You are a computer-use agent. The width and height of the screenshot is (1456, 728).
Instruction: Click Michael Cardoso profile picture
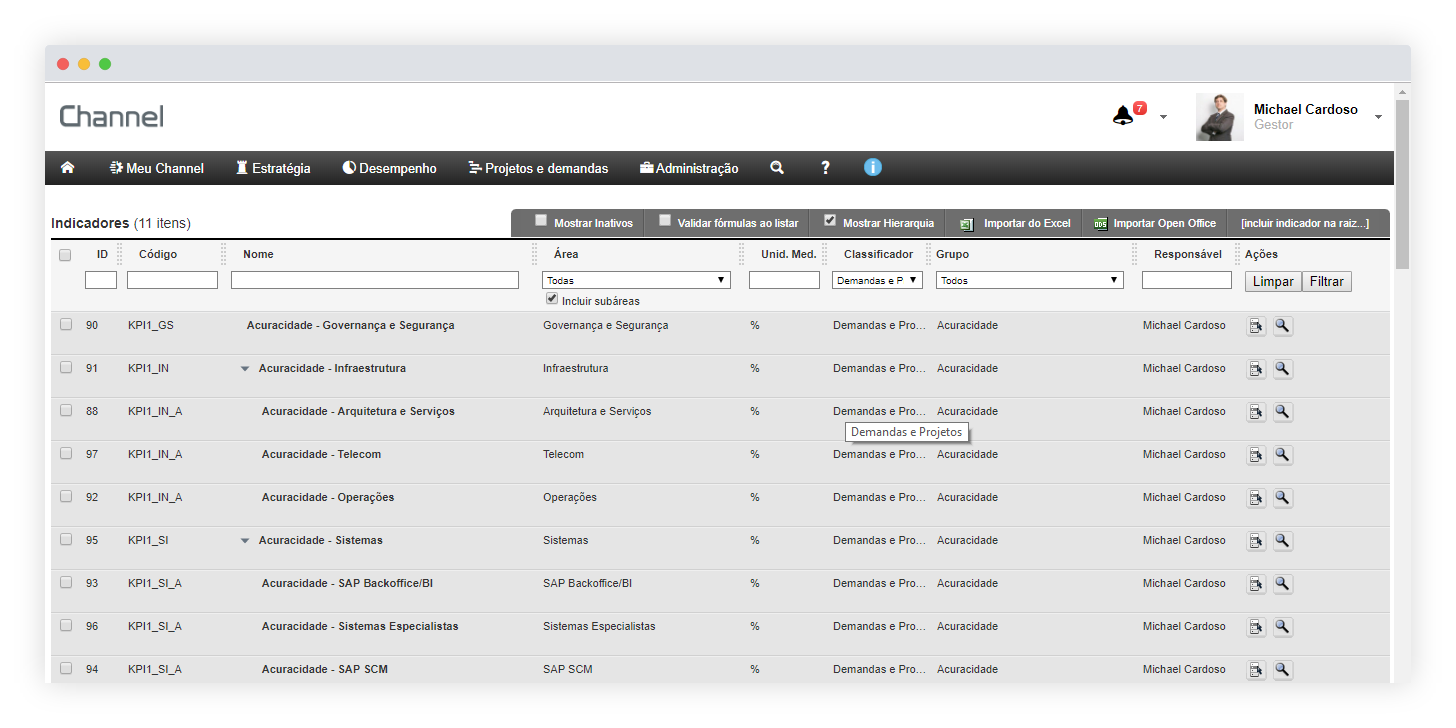coord(1219,117)
